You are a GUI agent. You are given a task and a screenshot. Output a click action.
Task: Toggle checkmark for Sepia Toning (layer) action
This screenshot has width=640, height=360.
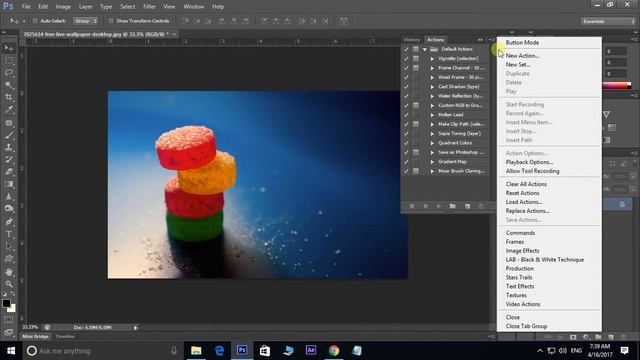[x=406, y=133]
